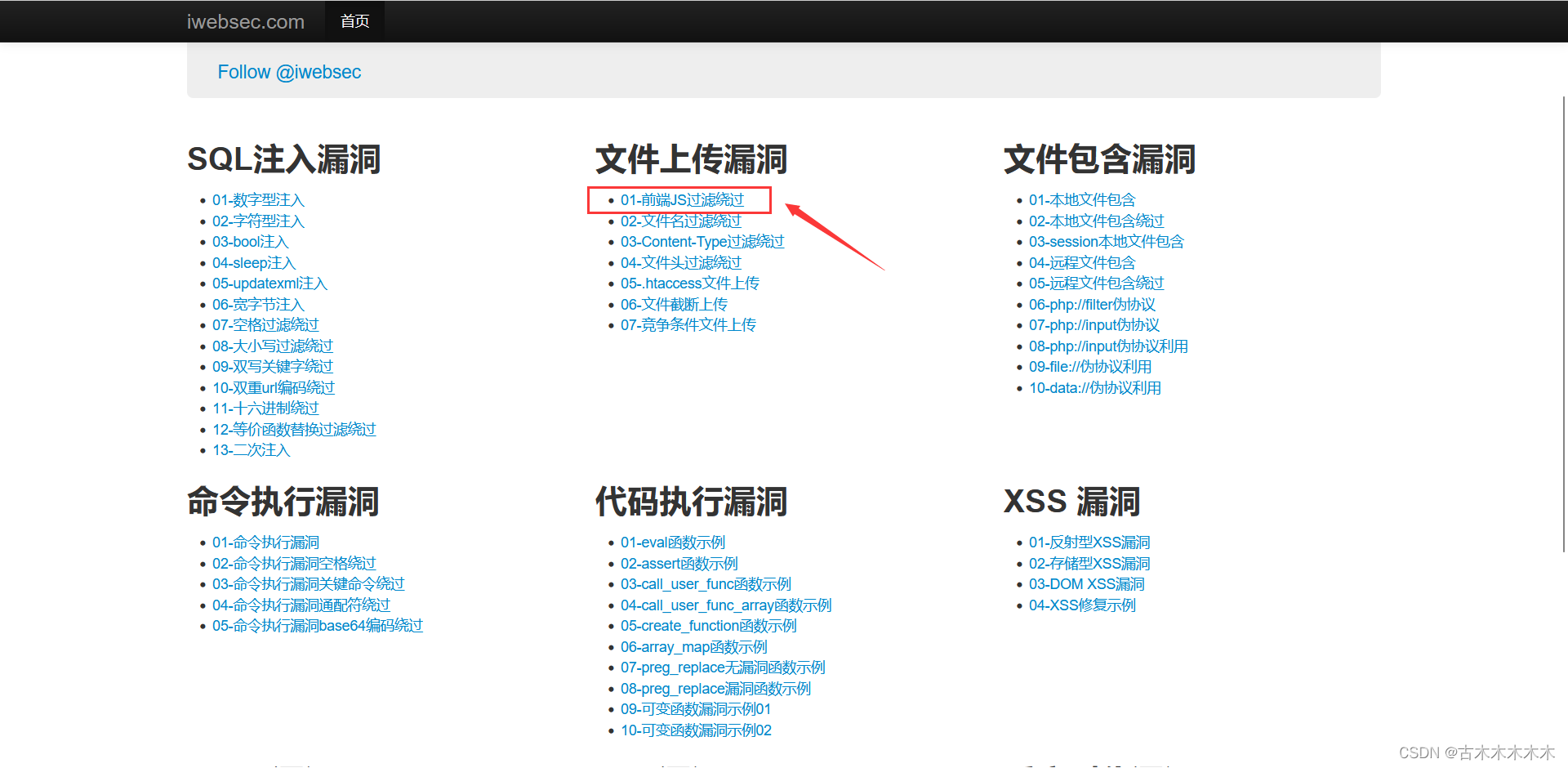1568x768 pixels.
Task: Open 13-二次注入 link
Action: [x=251, y=449]
